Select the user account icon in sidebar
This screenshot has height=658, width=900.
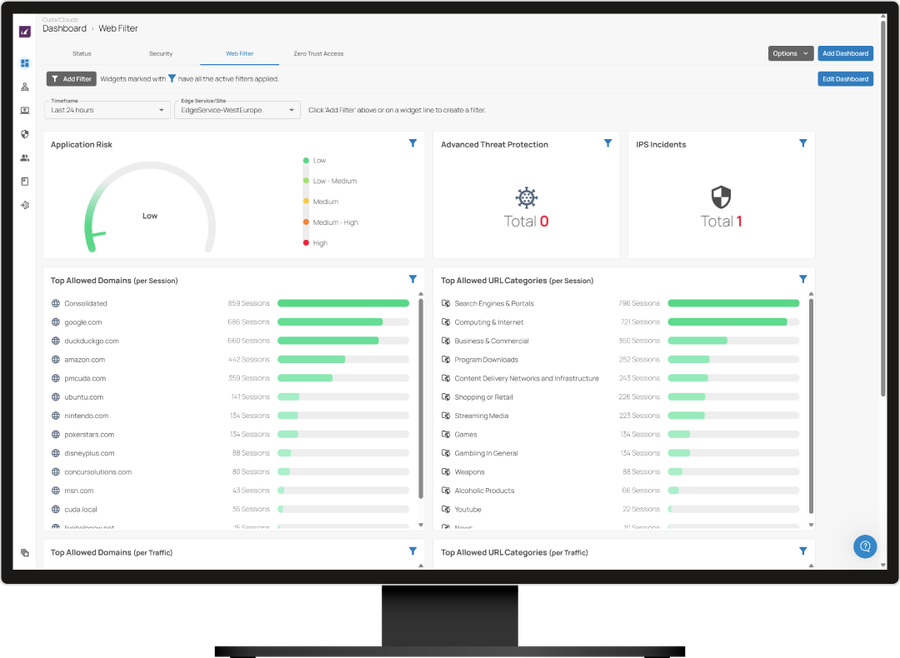coord(25,87)
